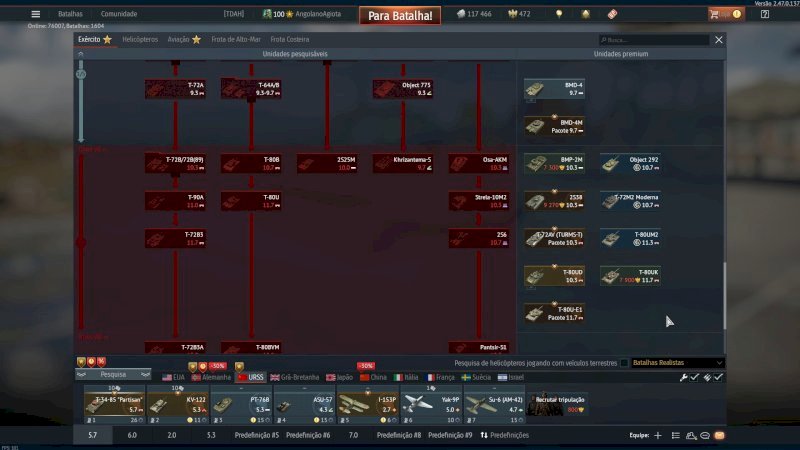Click the Golden Eagles balance icon
Image resolution: width=800 pixels, height=450 pixels.
pyautogui.click(x=518, y=14)
